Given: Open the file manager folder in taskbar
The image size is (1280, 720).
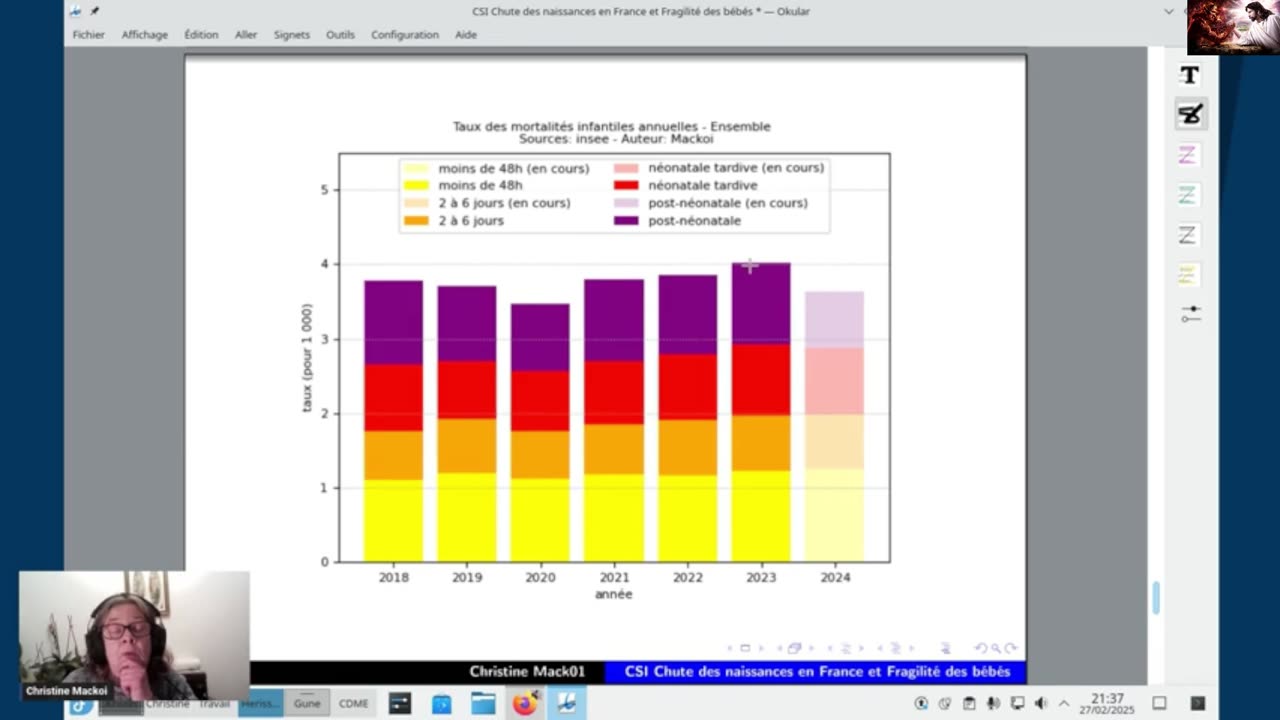Looking at the screenshot, I should click(483, 703).
